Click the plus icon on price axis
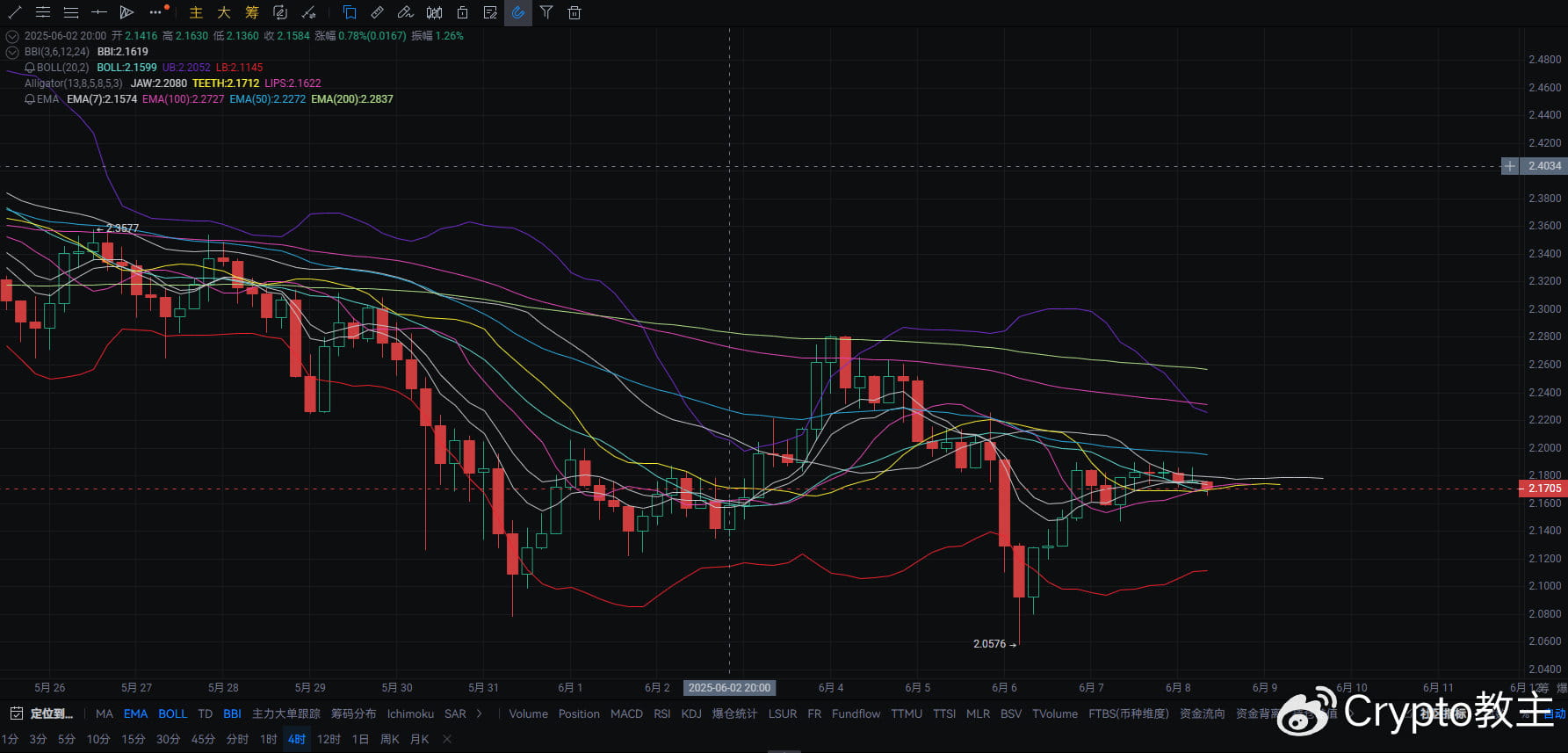The height and width of the screenshot is (753, 1568). tap(1509, 166)
